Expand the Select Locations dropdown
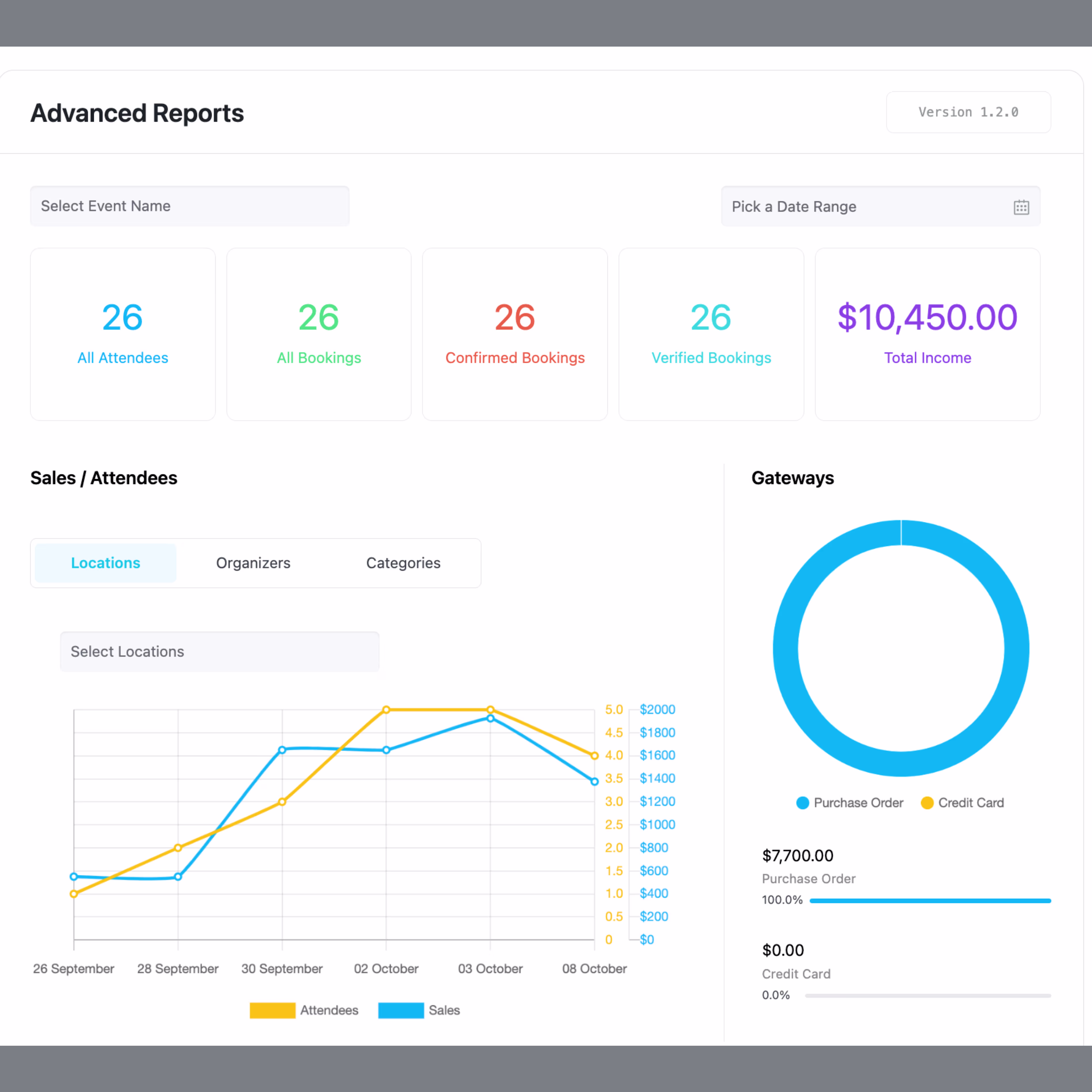Screen dimensions: 1092x1092 (x=219, y=652)
